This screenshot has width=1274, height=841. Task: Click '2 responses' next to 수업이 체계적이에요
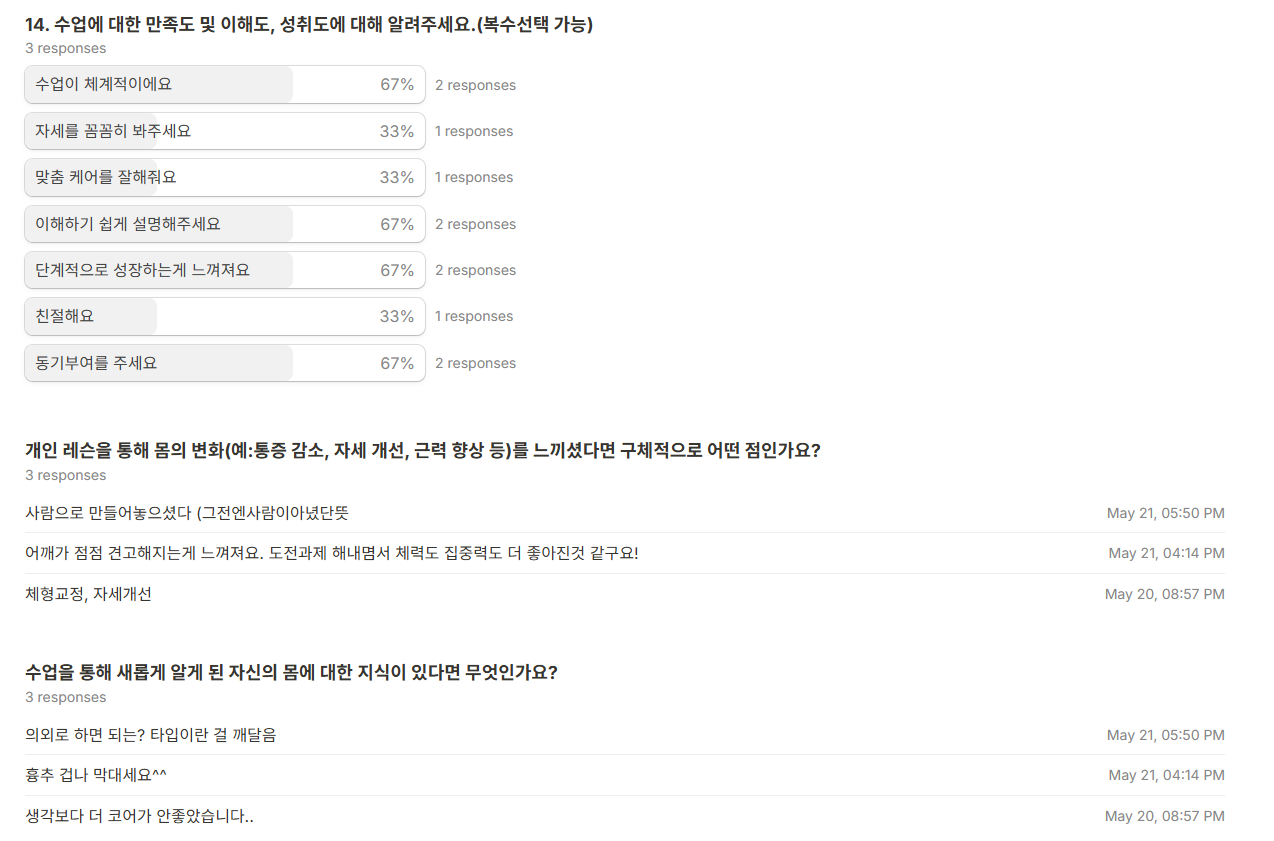pyautogui.click(x=475, y=85)
